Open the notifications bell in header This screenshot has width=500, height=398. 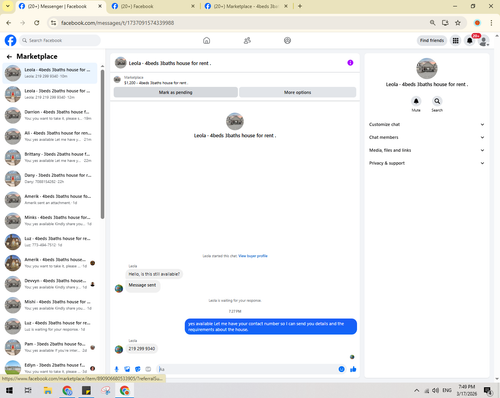(x=469, y=41)
